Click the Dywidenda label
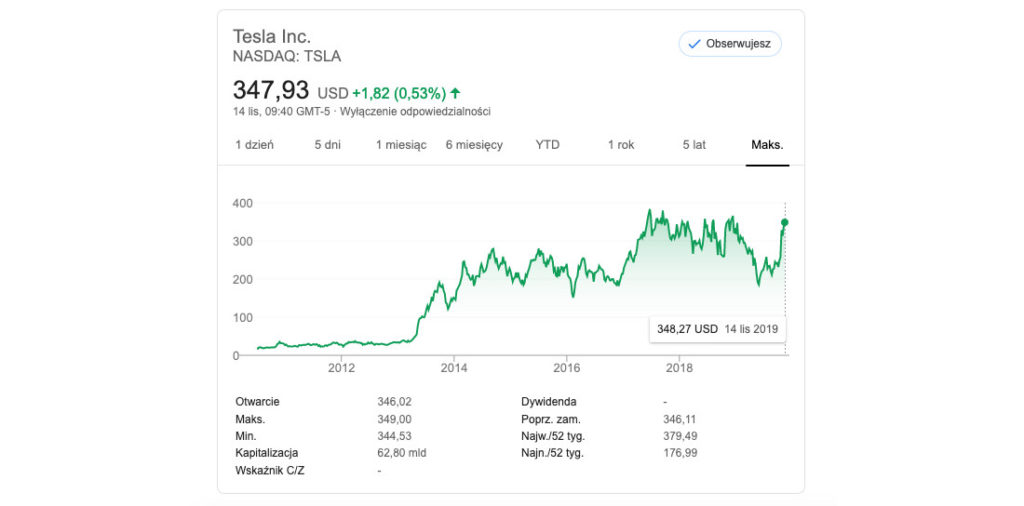1024x506 pixels. pyautogui.click(x=549, y=402)
